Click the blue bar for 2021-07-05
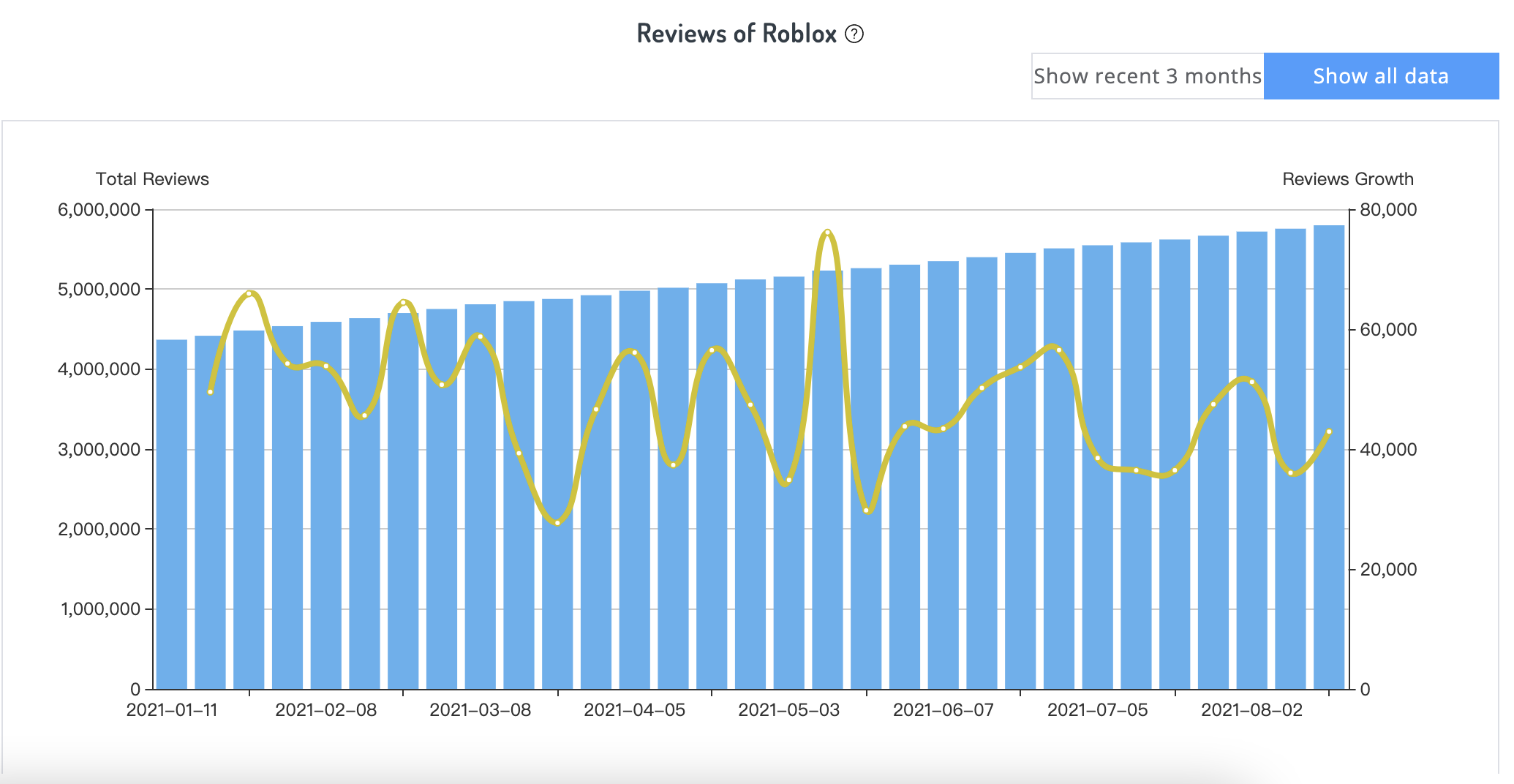Screen dimensions: 1514x784 [1098, 512]
